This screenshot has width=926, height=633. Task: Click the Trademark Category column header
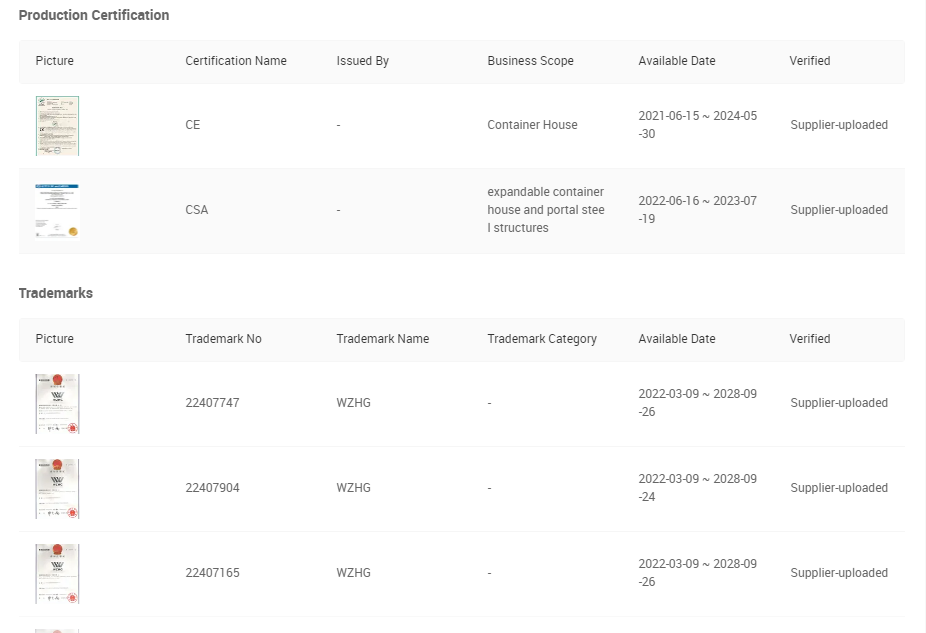[x=542, y=339]
